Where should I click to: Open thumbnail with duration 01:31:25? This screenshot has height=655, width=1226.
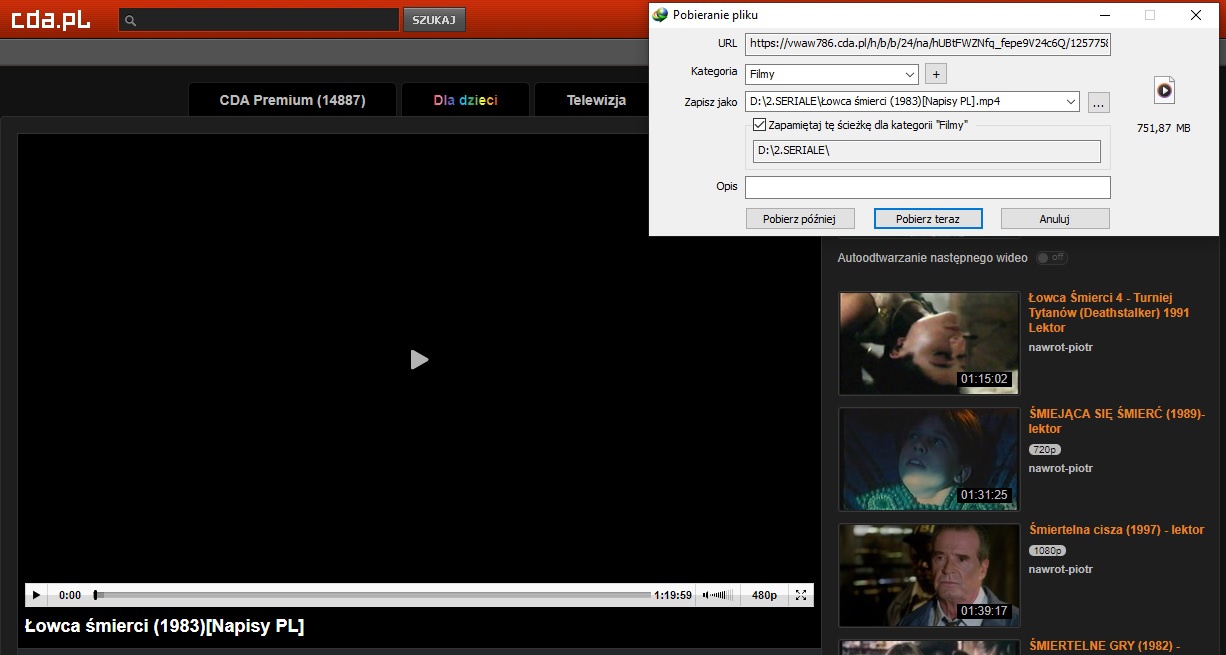tap(929, 459)
